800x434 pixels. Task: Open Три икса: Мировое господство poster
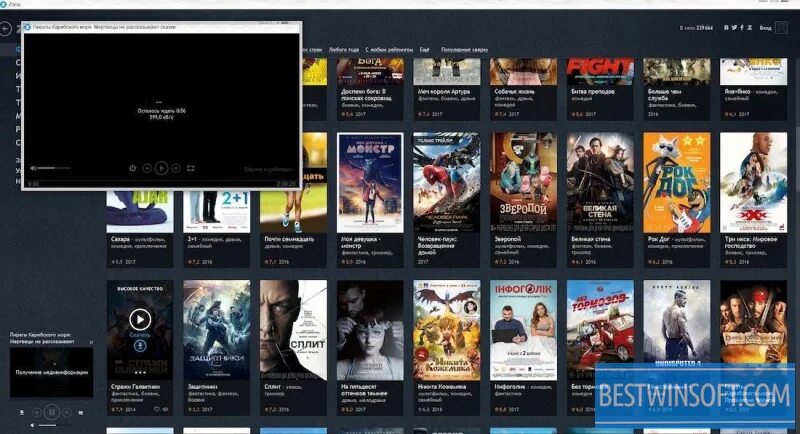click(754, 183)
